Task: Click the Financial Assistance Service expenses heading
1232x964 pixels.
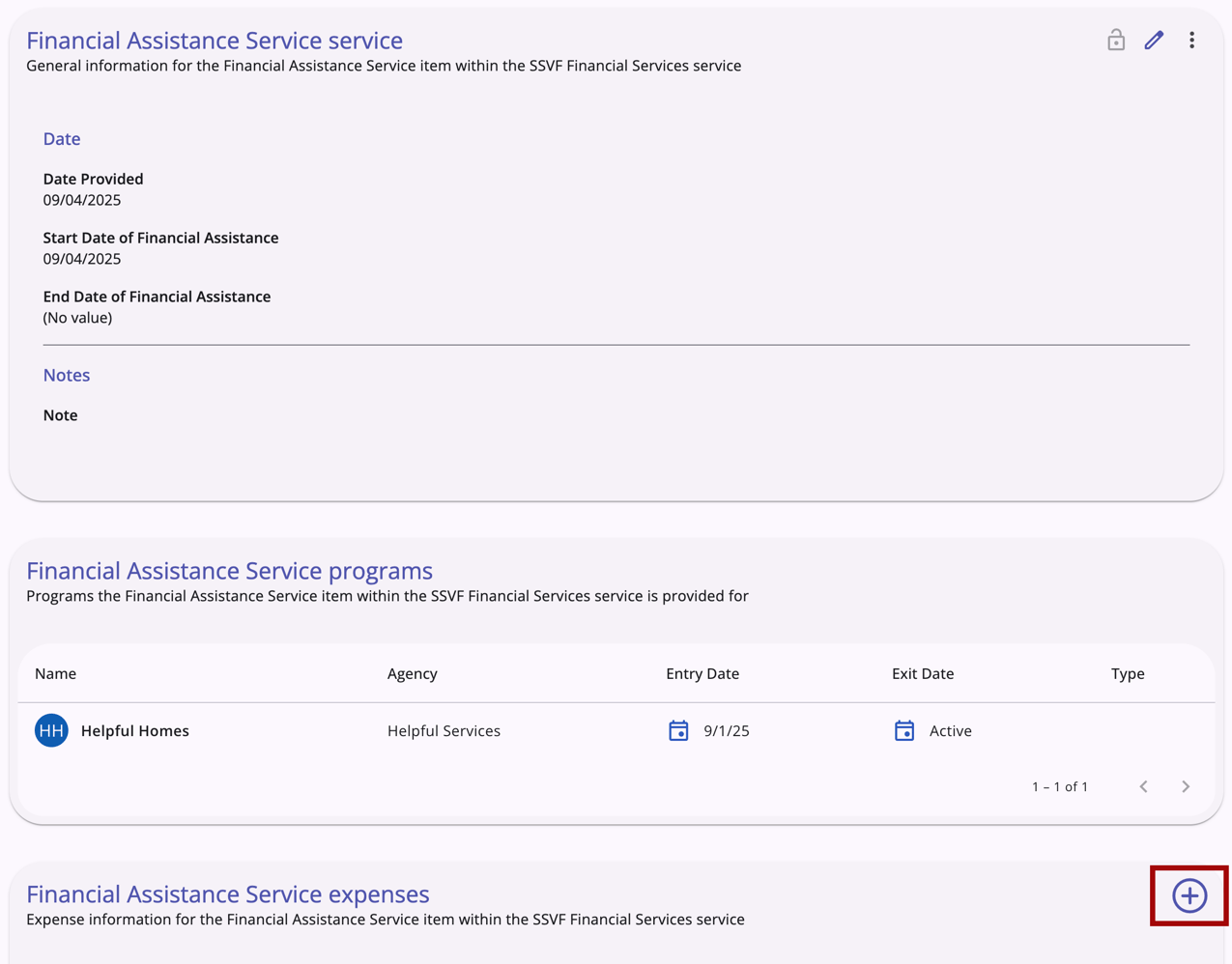Action: point(227,893)
